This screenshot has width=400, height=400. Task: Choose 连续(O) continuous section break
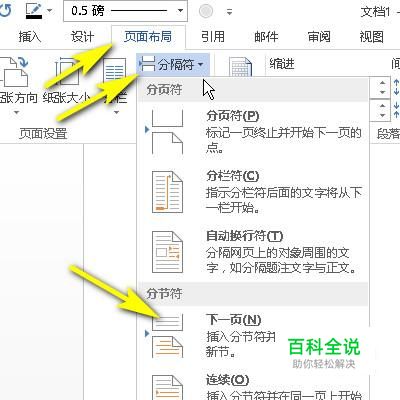point(253,384)
